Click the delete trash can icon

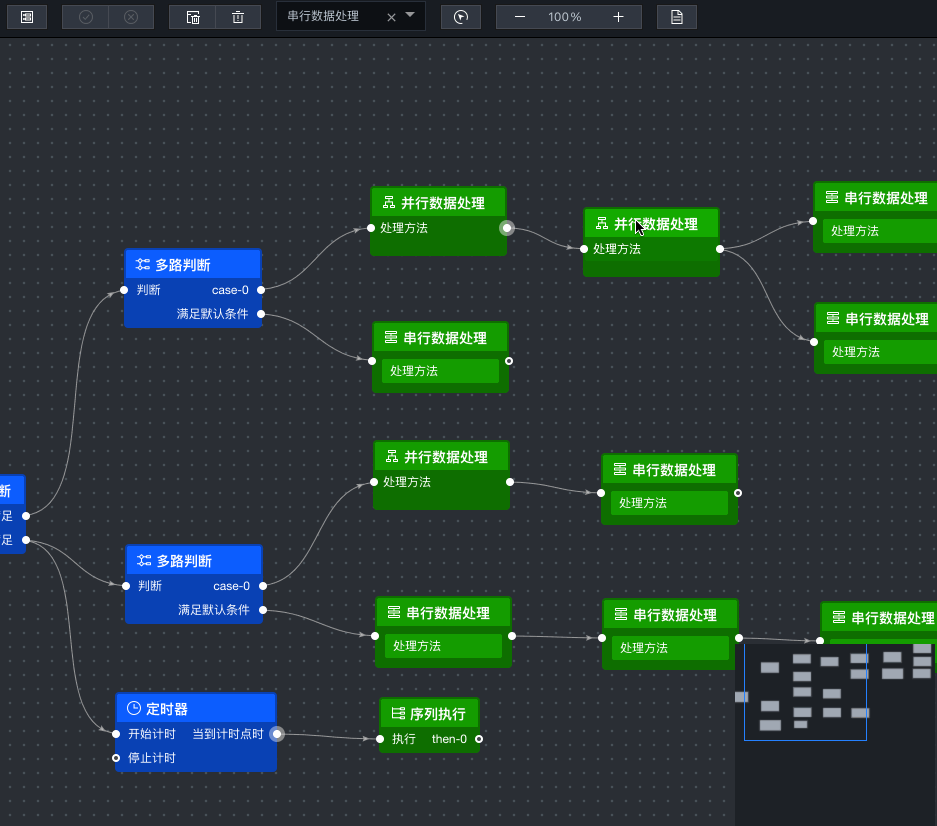(x=238, y=17)
